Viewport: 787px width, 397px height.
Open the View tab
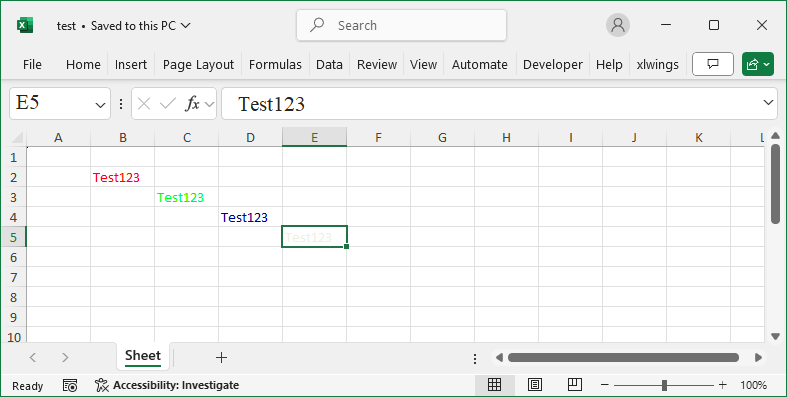click(x=423, y=64)
